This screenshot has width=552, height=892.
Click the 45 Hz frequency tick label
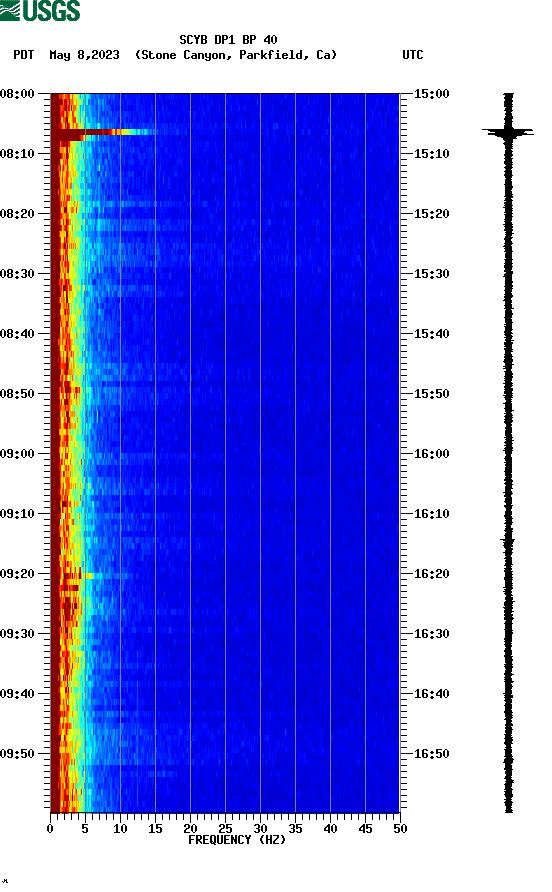click(x=365, y=829)
